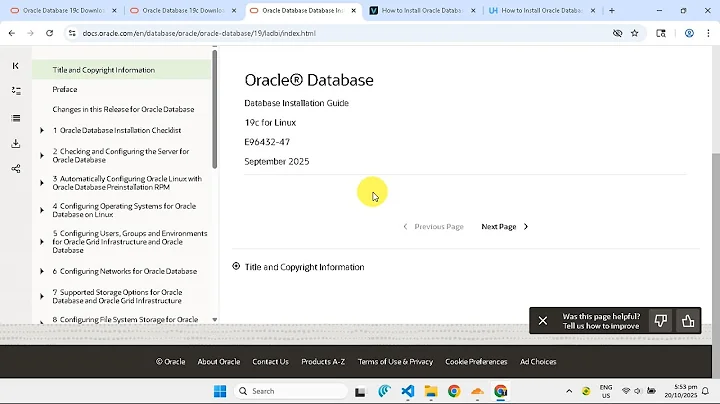Image resolution: width=720 pixels, height=404 pixels.
Task: Open Preface in the sidebar
Action: click(x=65, y=90)
